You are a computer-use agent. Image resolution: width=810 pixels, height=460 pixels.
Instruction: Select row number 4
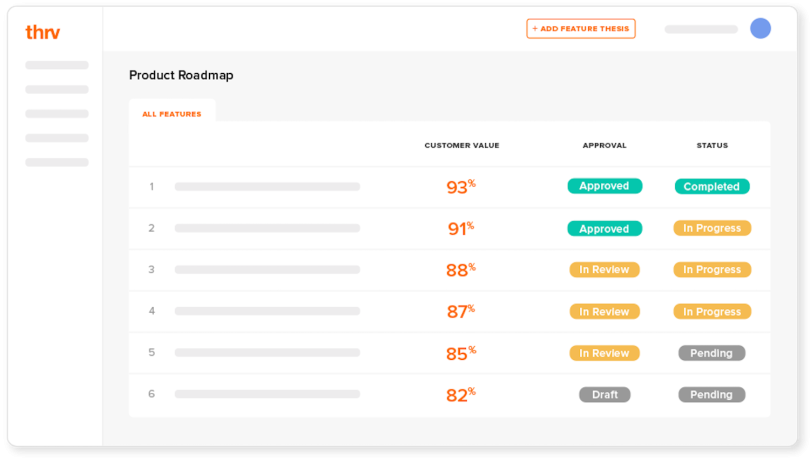pyautogui.click(x=152, y=311)
